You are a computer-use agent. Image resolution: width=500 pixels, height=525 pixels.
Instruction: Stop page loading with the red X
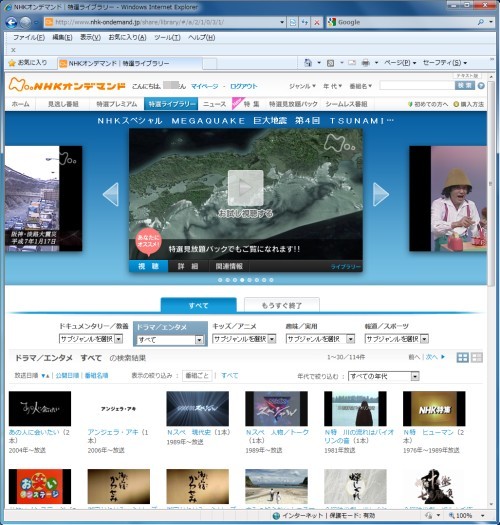pyautogui.click(x=316, y=22)
